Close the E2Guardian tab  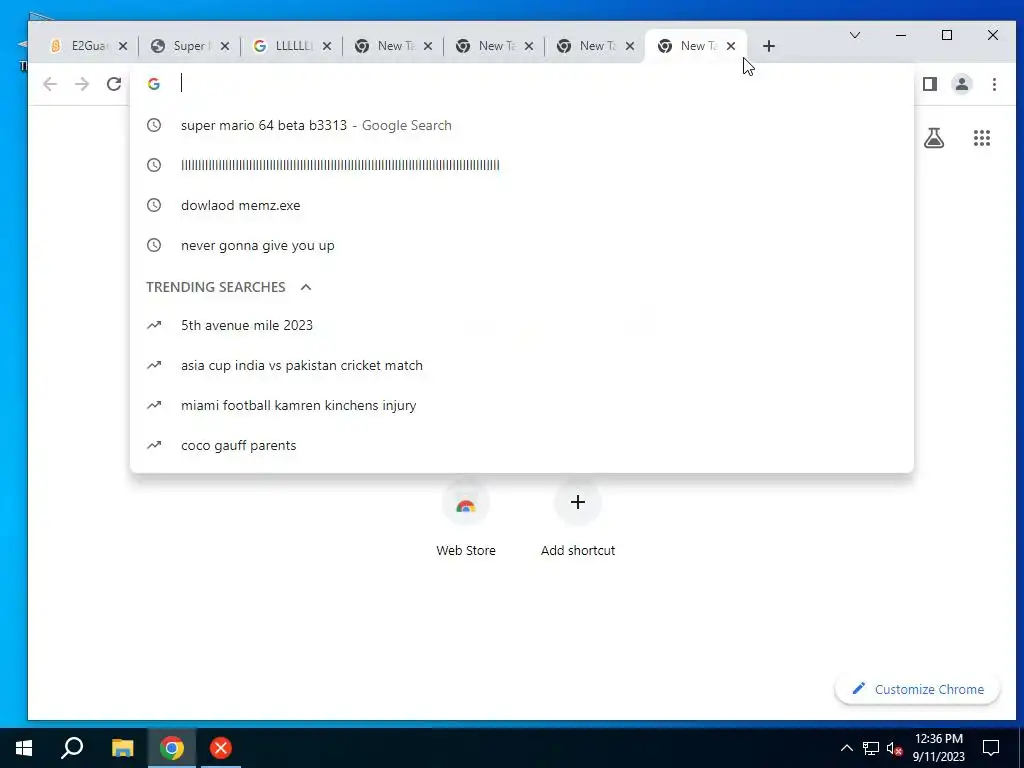tap(123, 46)
